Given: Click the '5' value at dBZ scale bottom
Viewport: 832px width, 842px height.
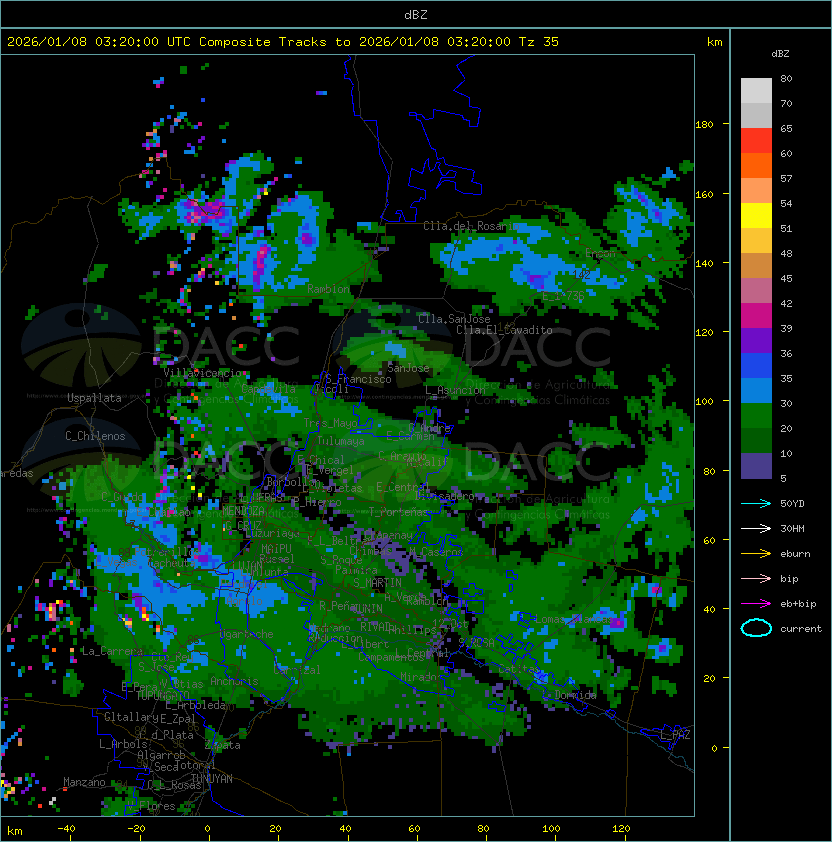Looking at the screenshot, I should (783, 478).
